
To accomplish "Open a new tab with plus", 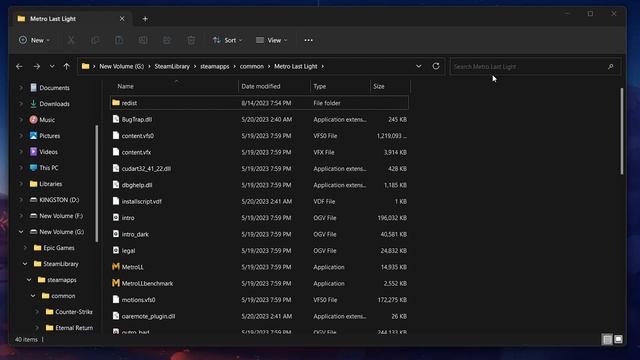I will (x=145, y=19).
